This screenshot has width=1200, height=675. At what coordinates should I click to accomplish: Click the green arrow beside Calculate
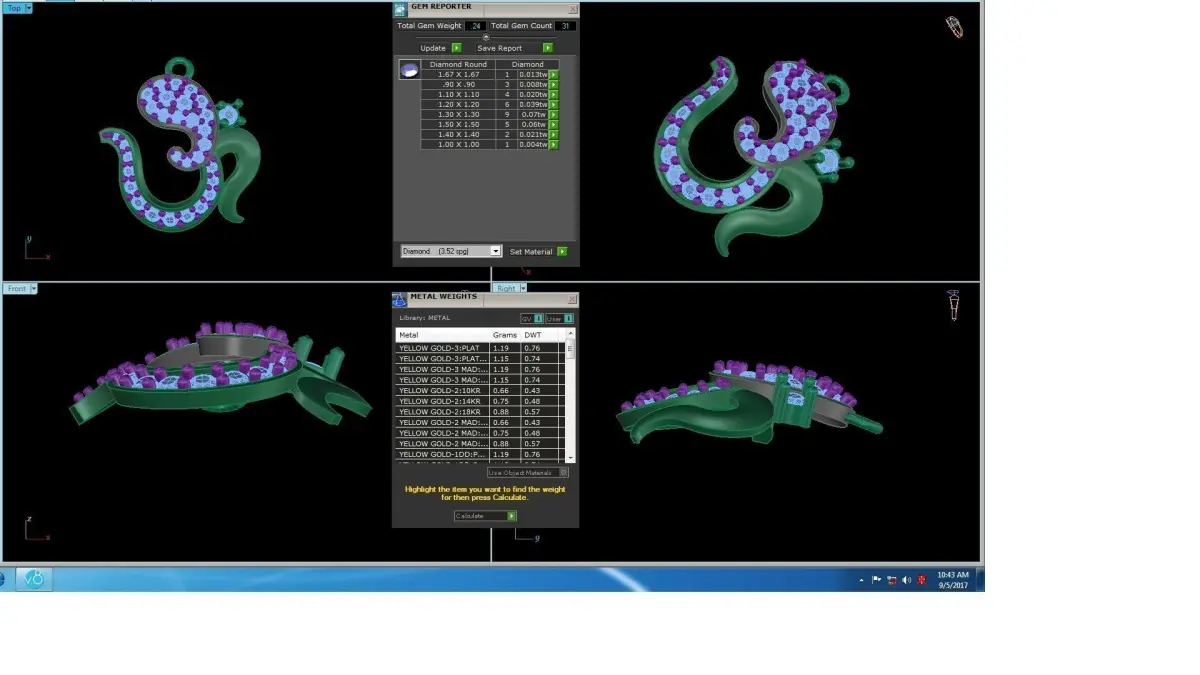512,516
